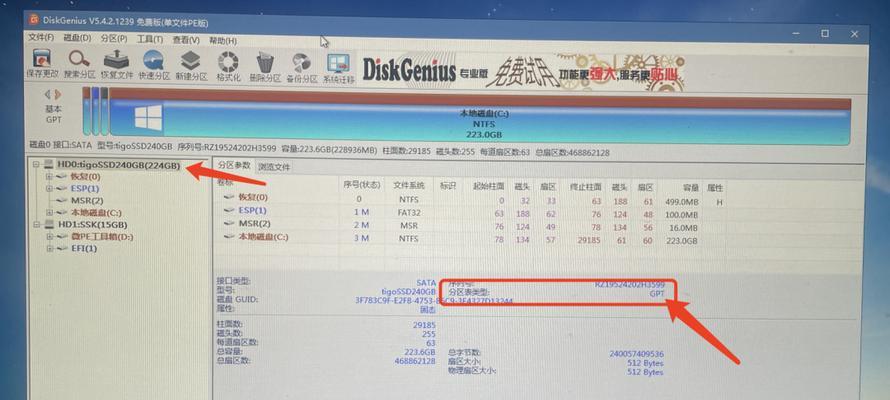Screen dimensions: 890x400
Task: Click the 搜索分区 magnifier toolbar icon
Action: coord(79,59)
